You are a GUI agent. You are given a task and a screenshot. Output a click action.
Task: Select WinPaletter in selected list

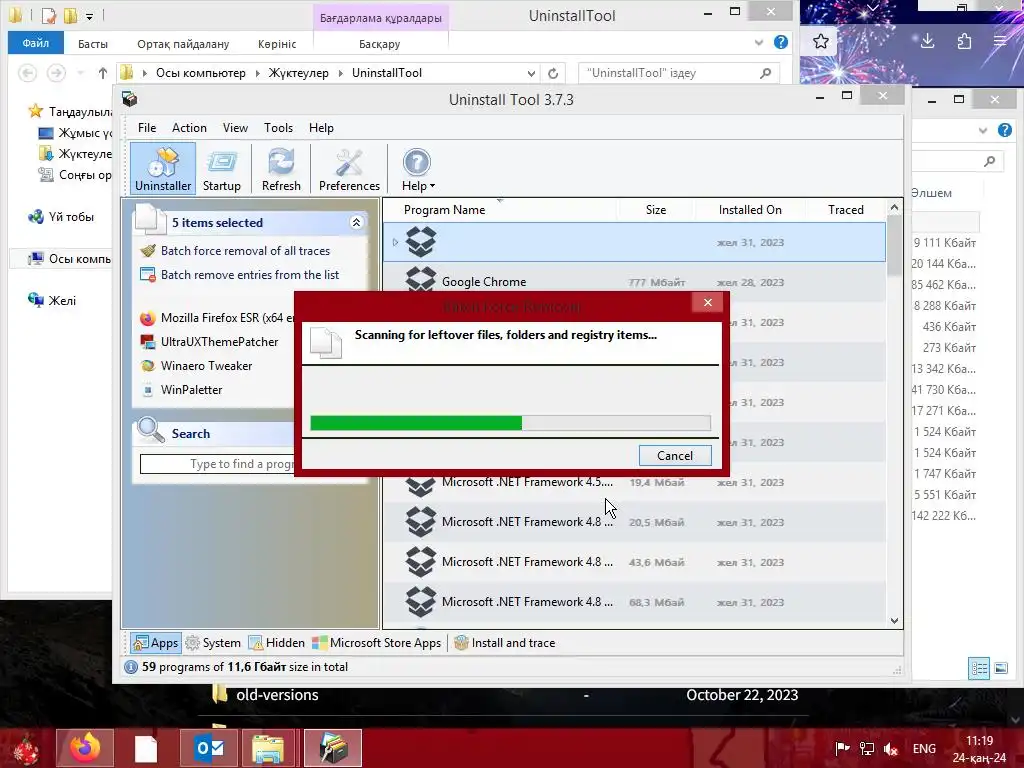tap(191, 390)
